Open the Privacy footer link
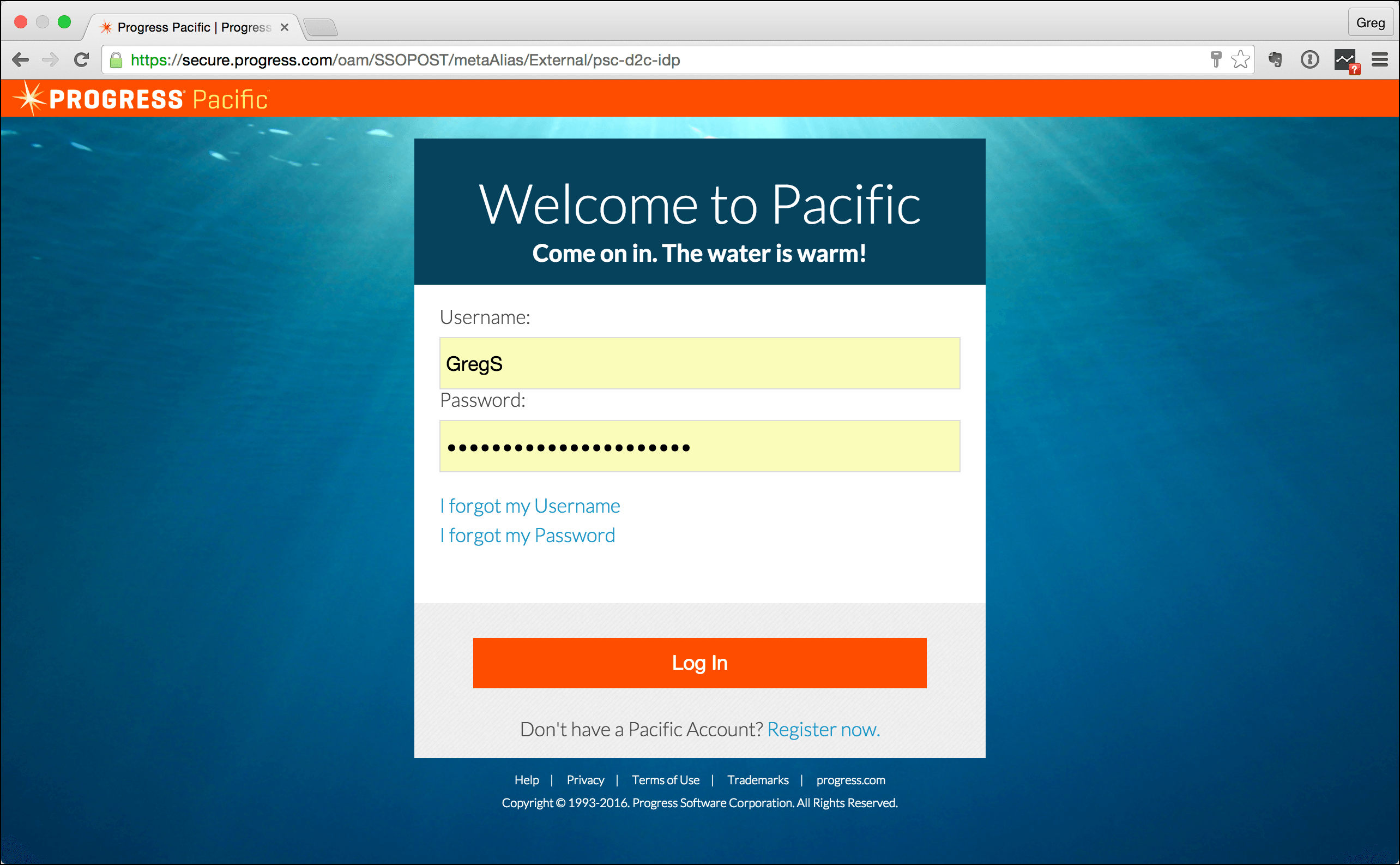 585,780
